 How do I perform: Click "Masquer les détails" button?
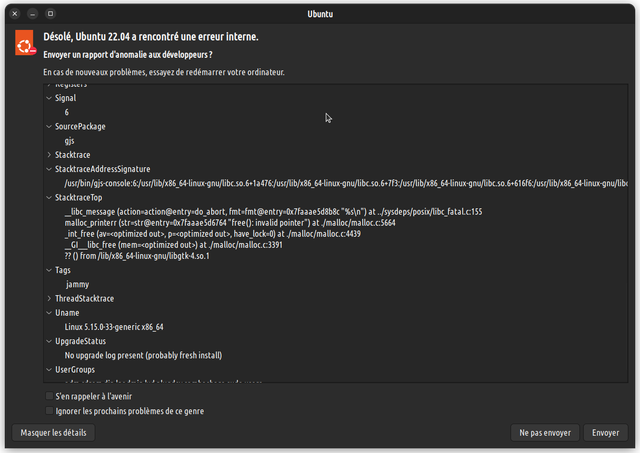[x=53, y=433]
